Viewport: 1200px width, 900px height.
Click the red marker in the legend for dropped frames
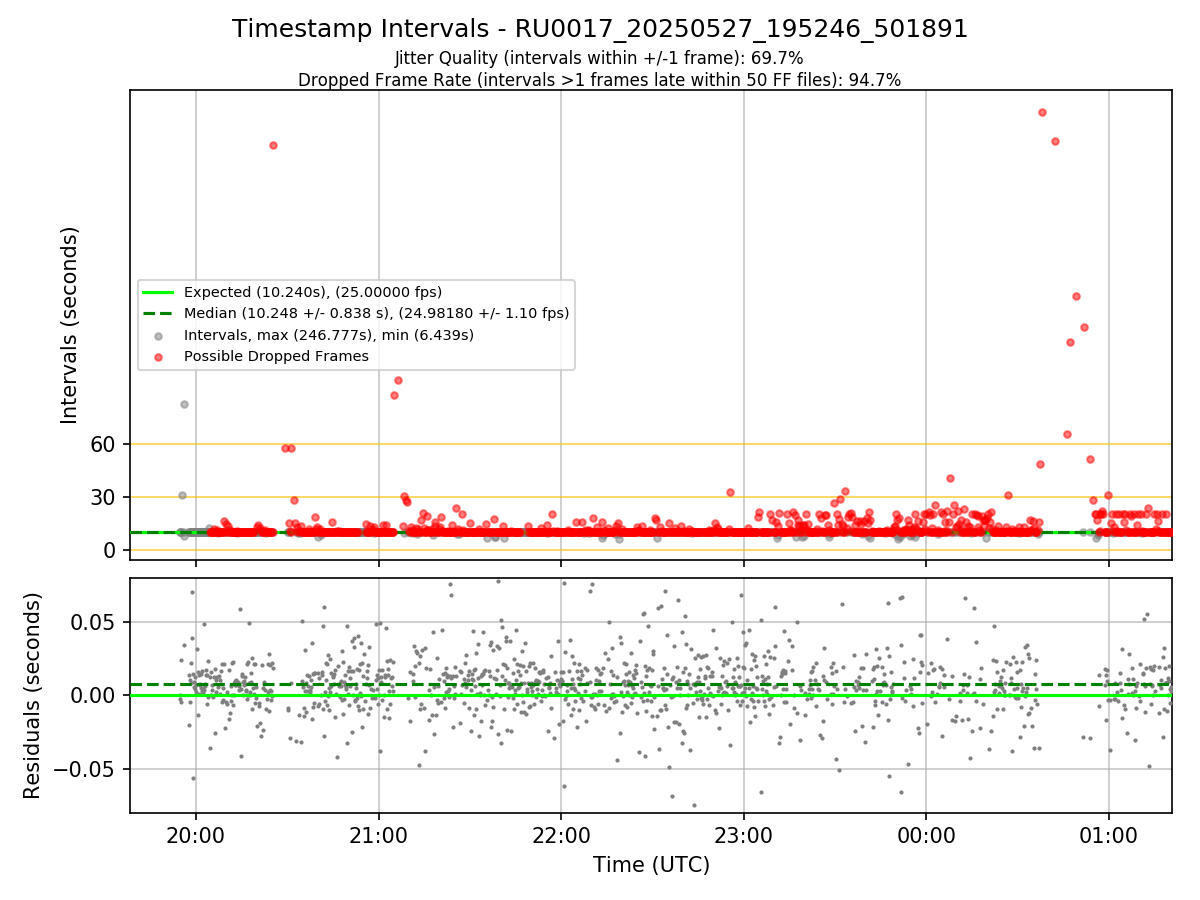(160, 357)
